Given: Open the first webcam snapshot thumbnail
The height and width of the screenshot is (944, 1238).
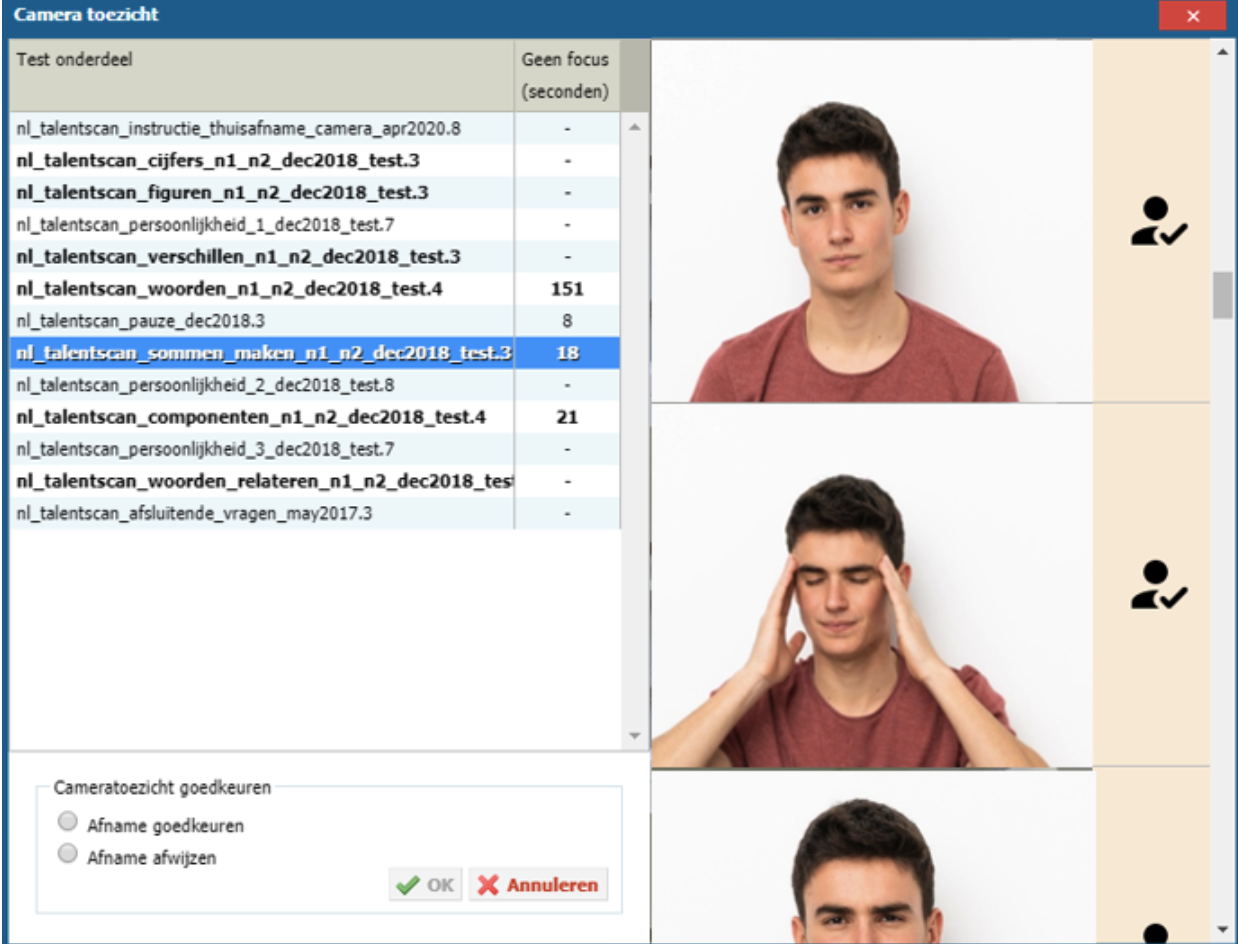Looking at the screenshot, I should click(871, 222).
